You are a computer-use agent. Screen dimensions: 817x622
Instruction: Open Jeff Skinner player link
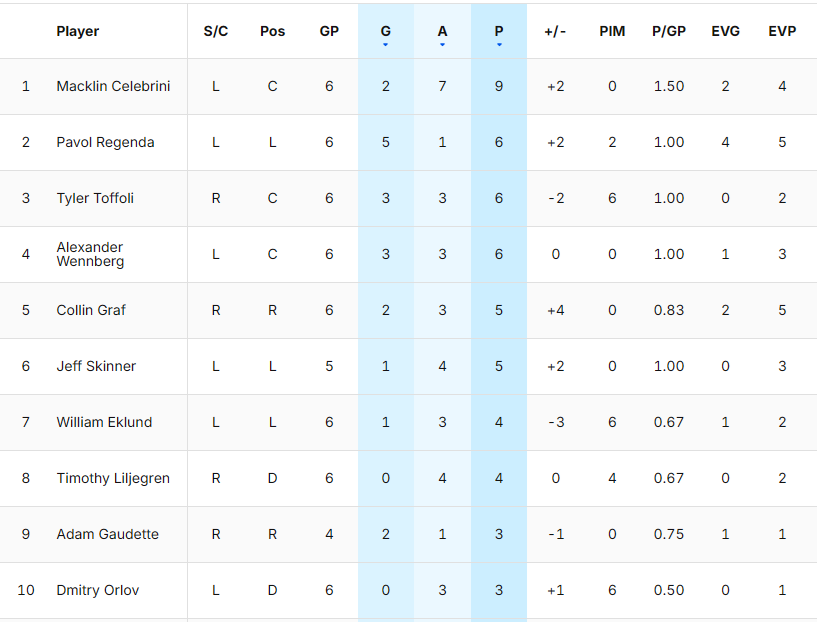pos(96,366)
